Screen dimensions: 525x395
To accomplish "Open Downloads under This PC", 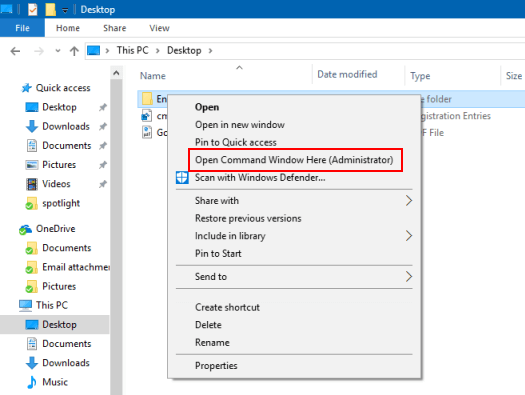I will pyautogui.click(x=66, y=363).
